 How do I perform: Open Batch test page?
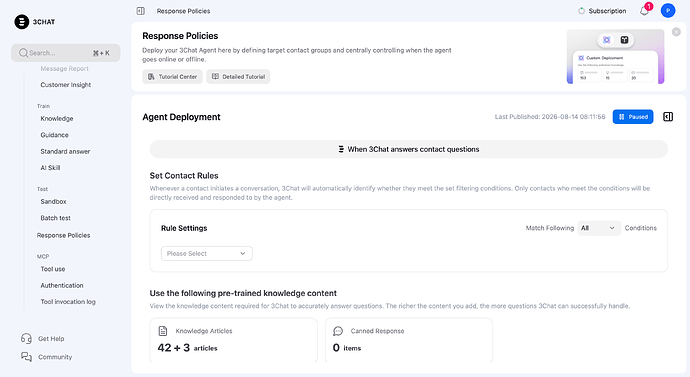(x=55, y=218)
